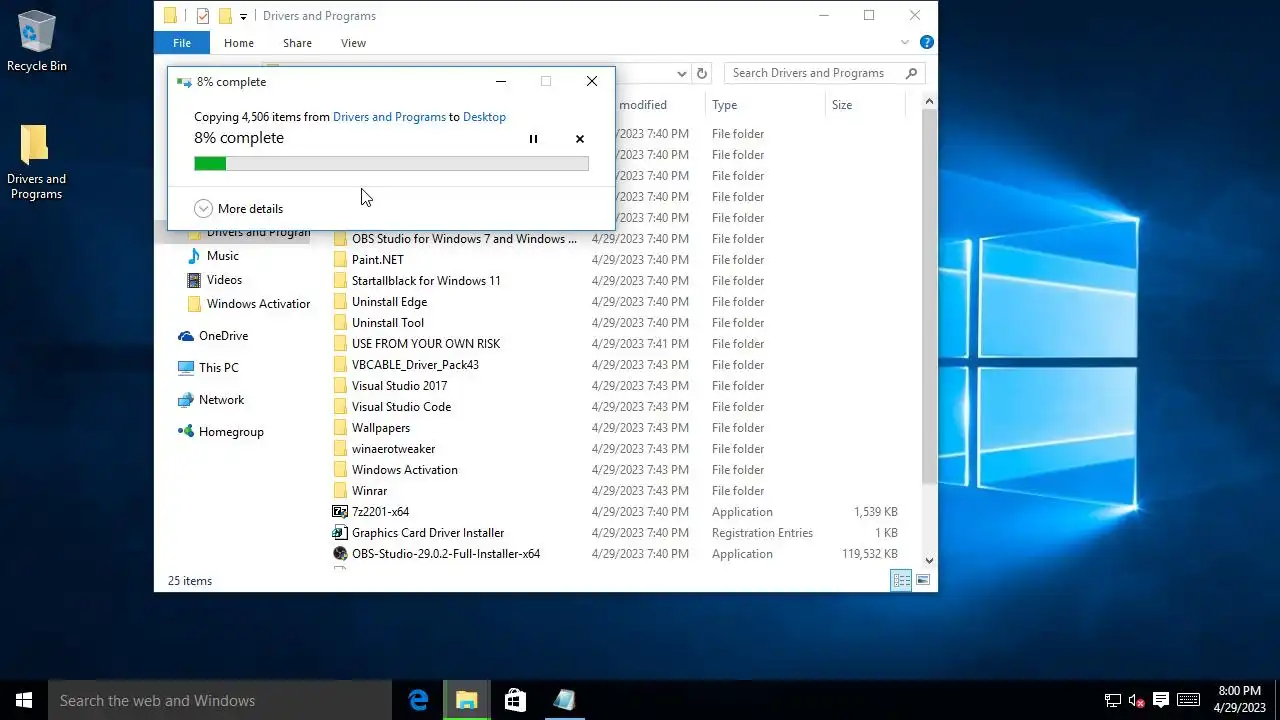Select Drivers and Programs folder on desktop
The image size is (1280, 720).
click(37, 162)
